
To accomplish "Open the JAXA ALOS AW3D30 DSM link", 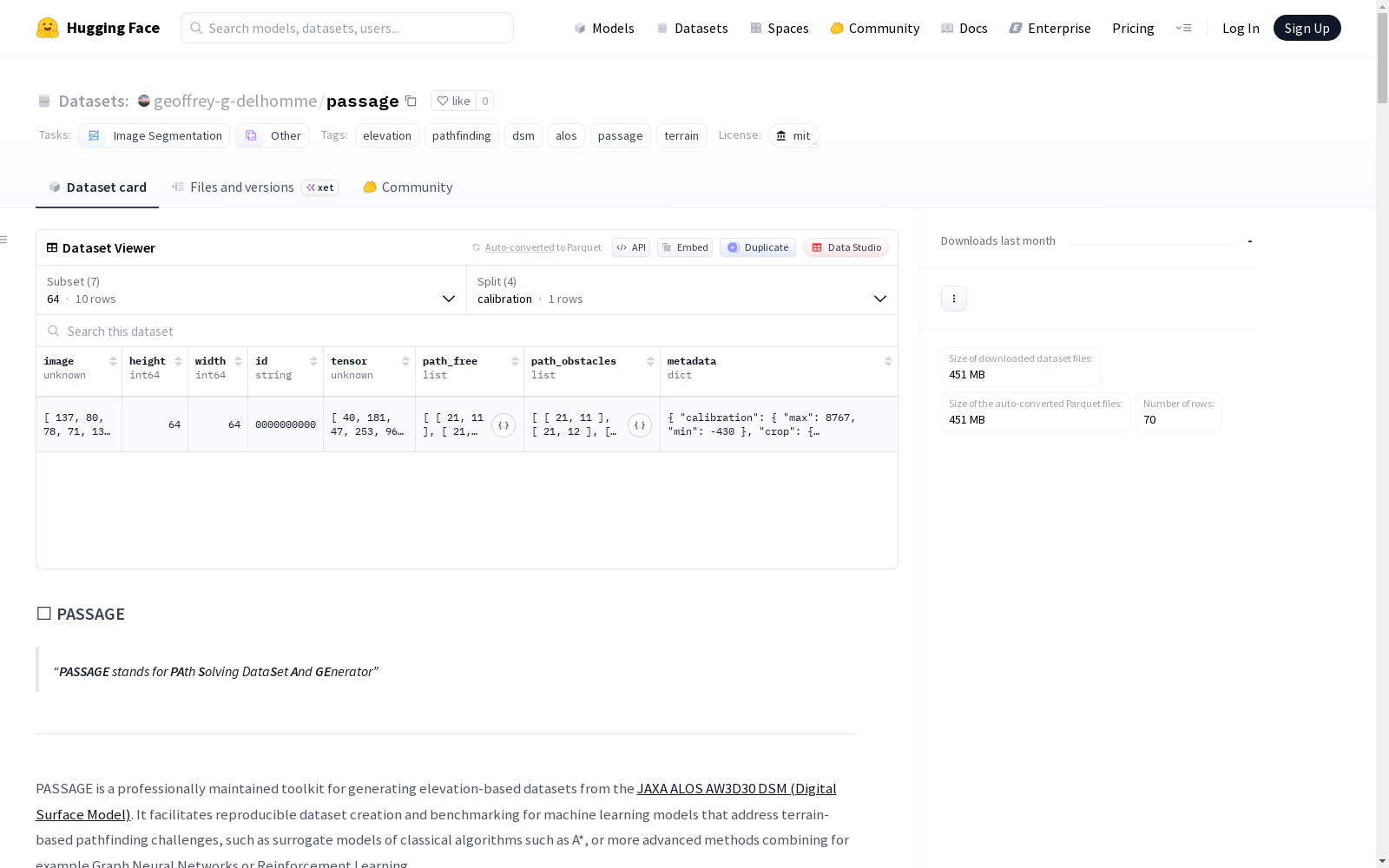I will click(x=736, y=788).
